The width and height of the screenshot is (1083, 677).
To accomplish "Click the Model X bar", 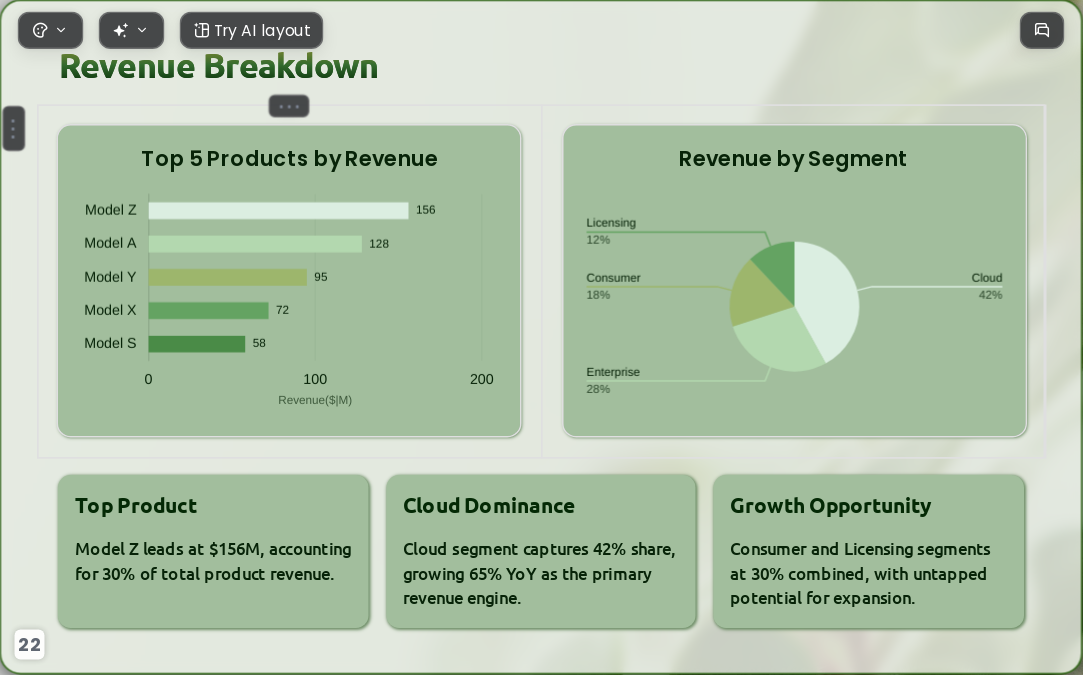I will point(208,310).
